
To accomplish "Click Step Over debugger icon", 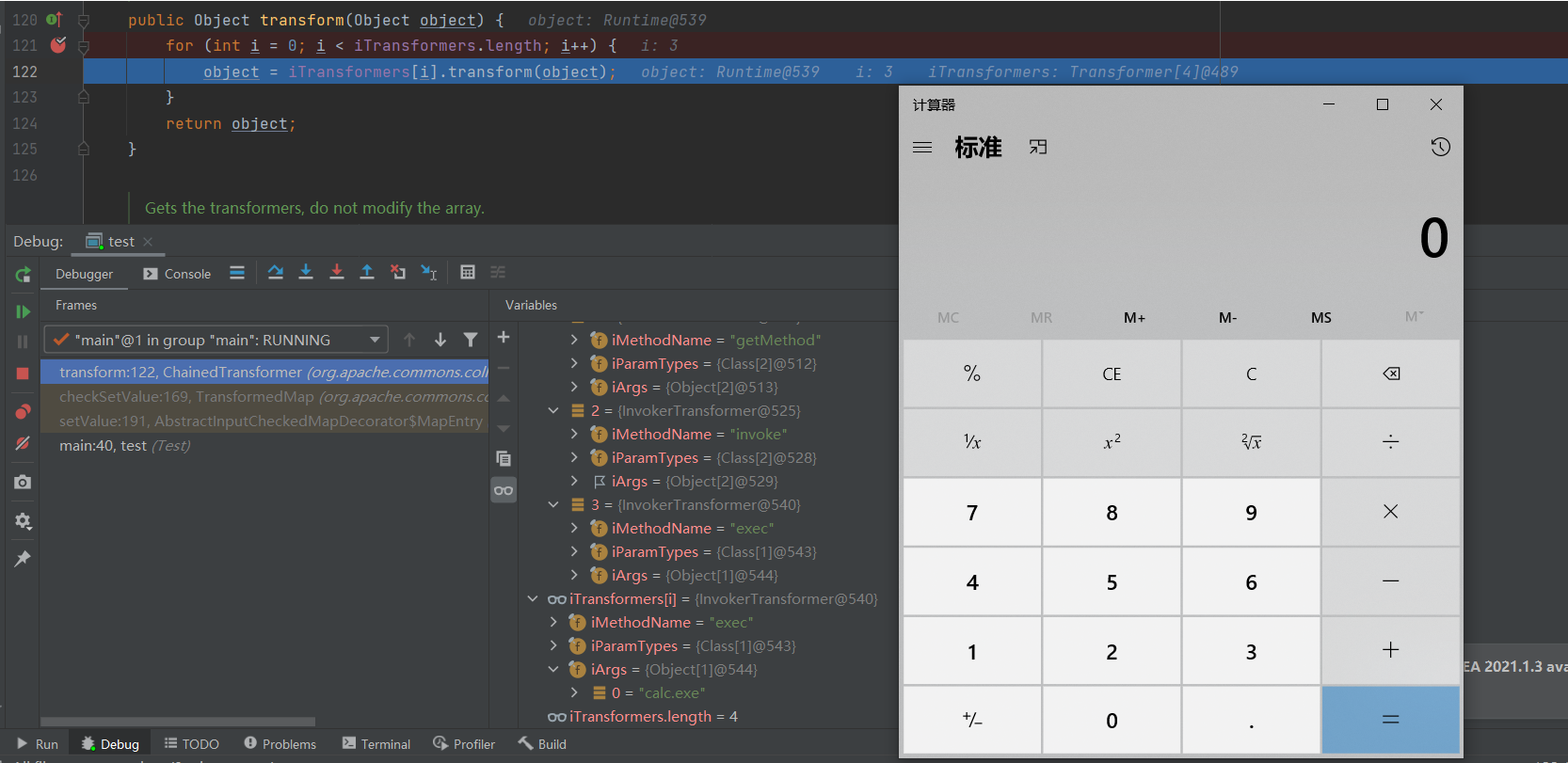I will pyautogui.click(x=275, y=272).
